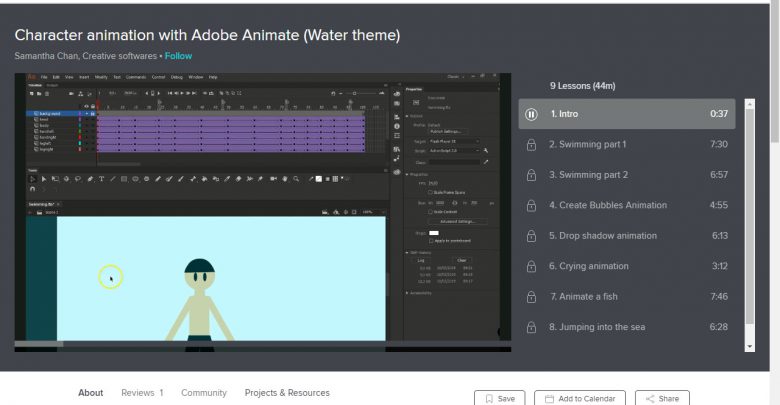780x405 pixels.
Task: Click the Clear button in SWF History
Action: coord(462,260)
